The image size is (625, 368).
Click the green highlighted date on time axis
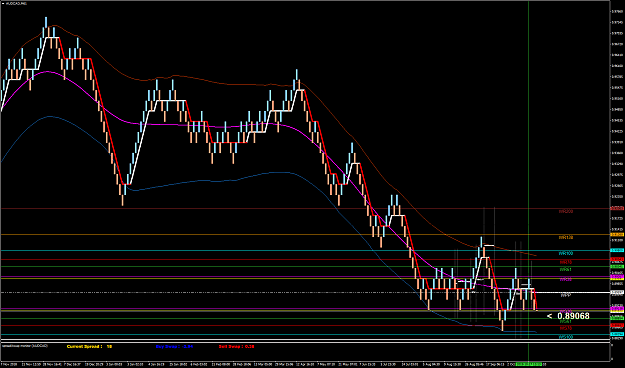point(529,364)
